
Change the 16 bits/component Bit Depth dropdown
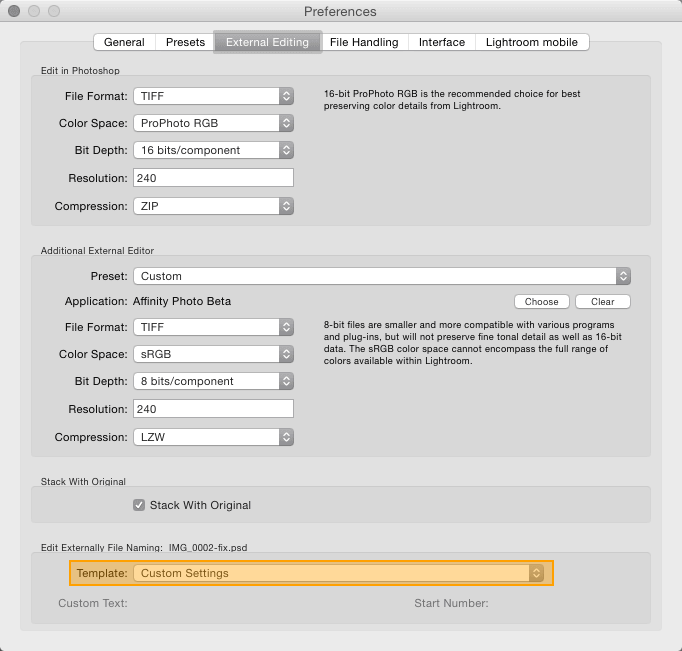click(214, 150)
